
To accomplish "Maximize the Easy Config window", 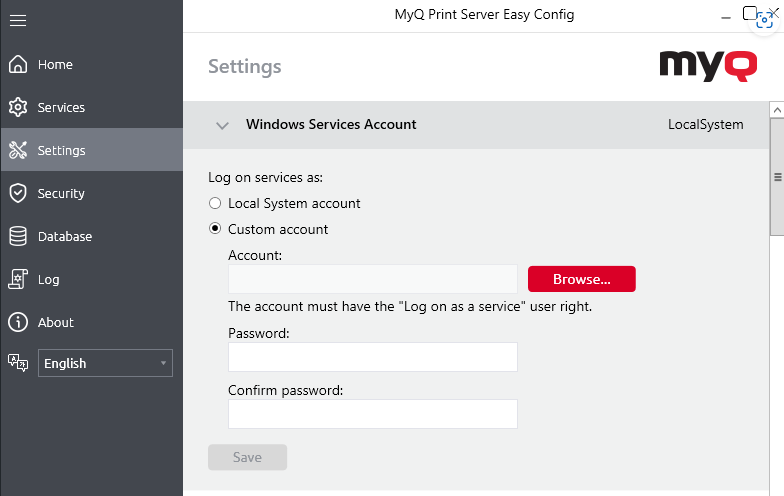I will tap(750, 13).
